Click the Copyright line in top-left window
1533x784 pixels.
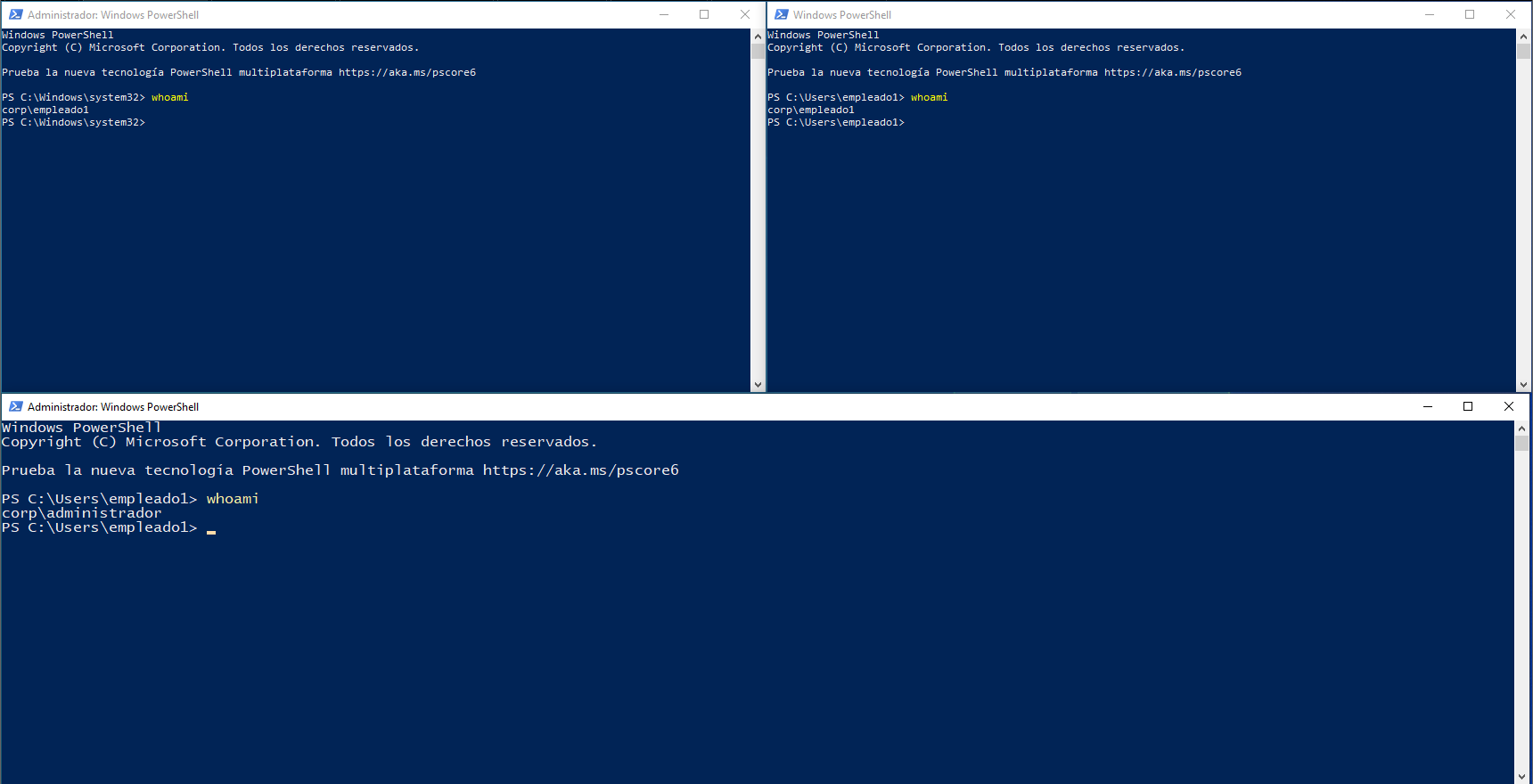coord(210,48)
